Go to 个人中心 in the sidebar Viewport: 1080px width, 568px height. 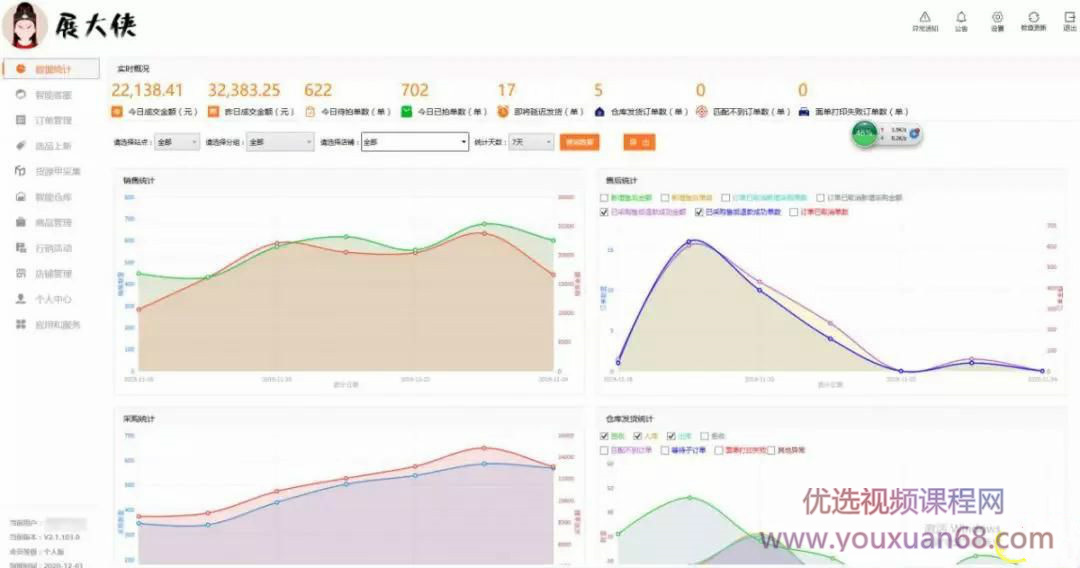tap(53, 299)
